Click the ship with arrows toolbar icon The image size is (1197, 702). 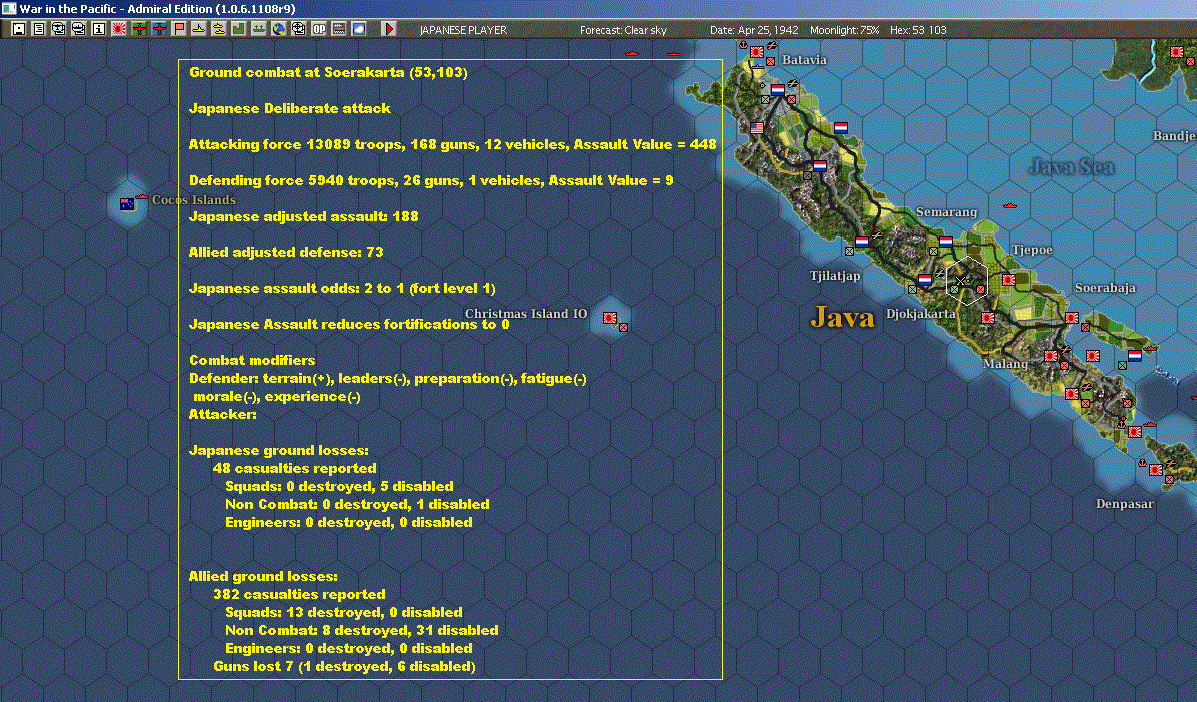[258, 29]
